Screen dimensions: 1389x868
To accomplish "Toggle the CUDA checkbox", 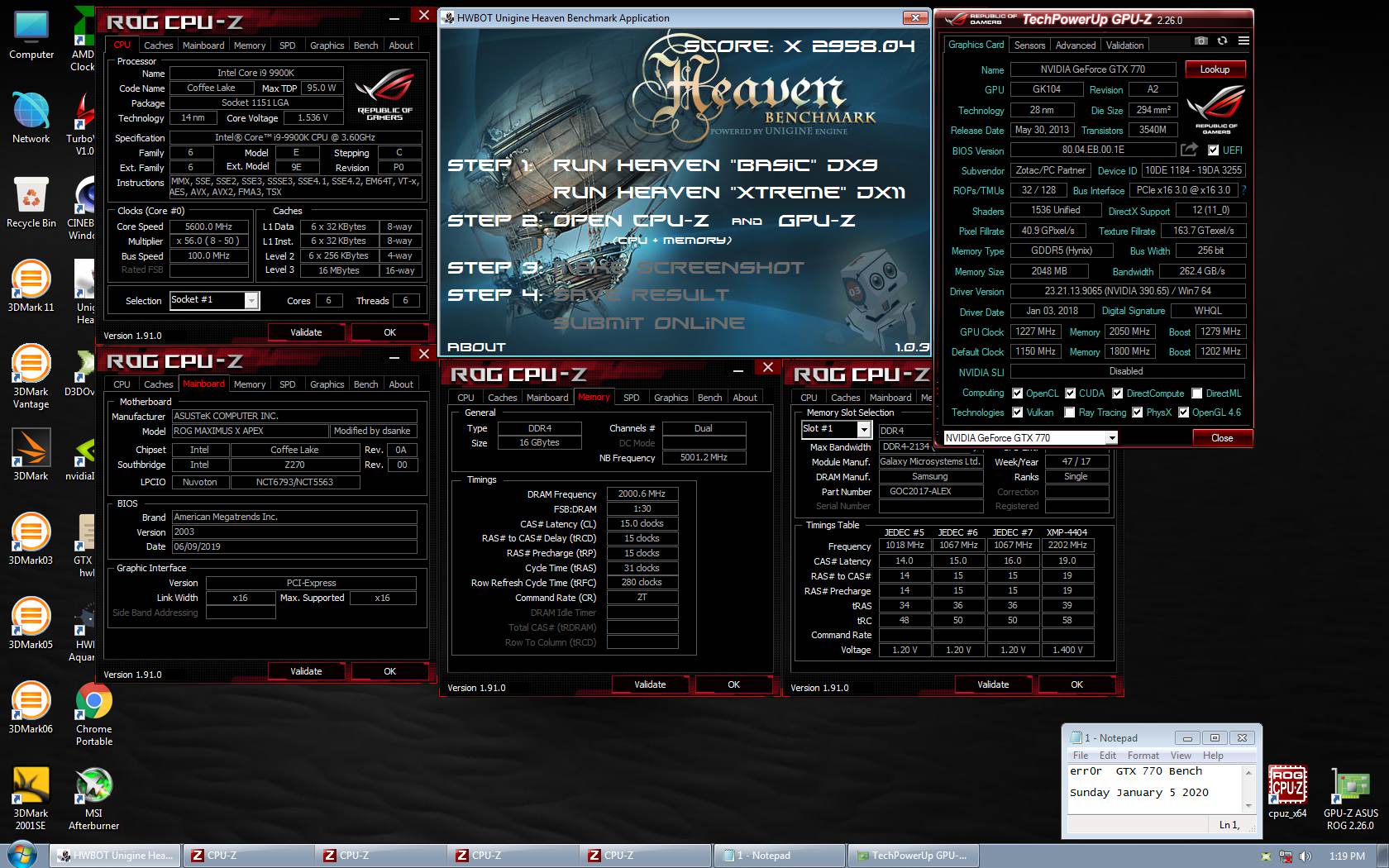I will (1070, 393).
